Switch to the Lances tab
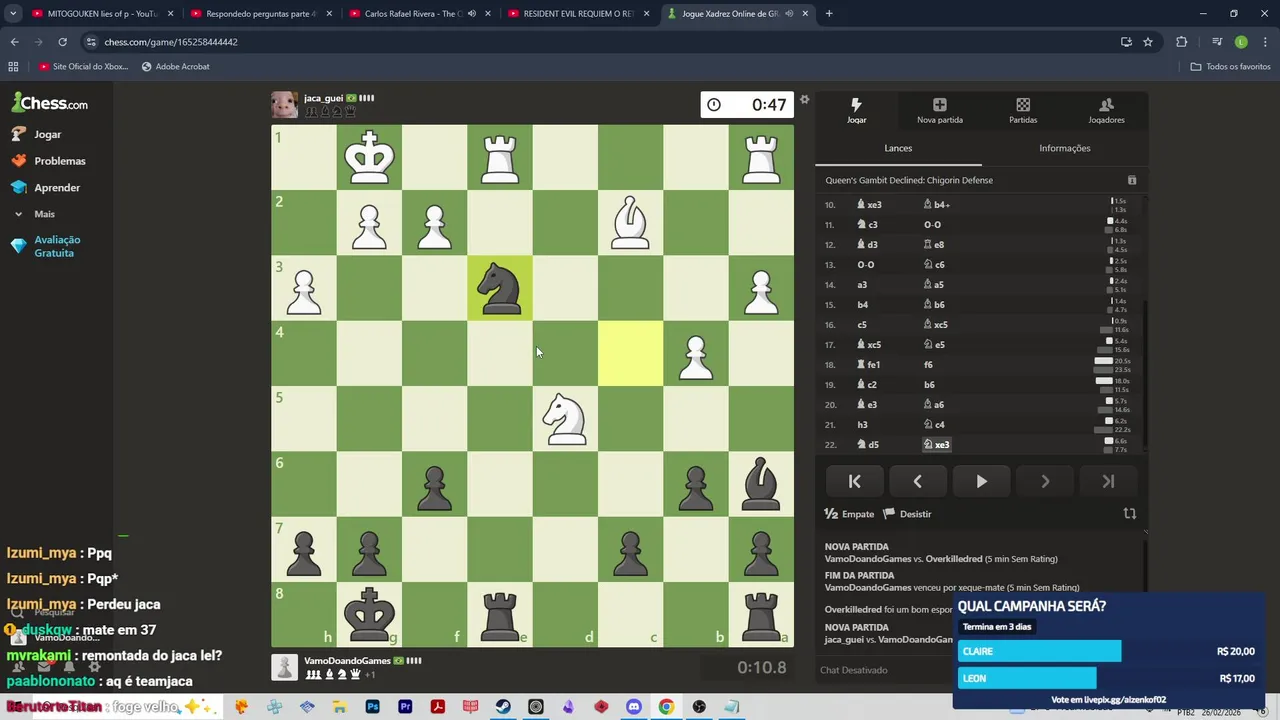Screen dimensions: 1280x720 point(898,148)
